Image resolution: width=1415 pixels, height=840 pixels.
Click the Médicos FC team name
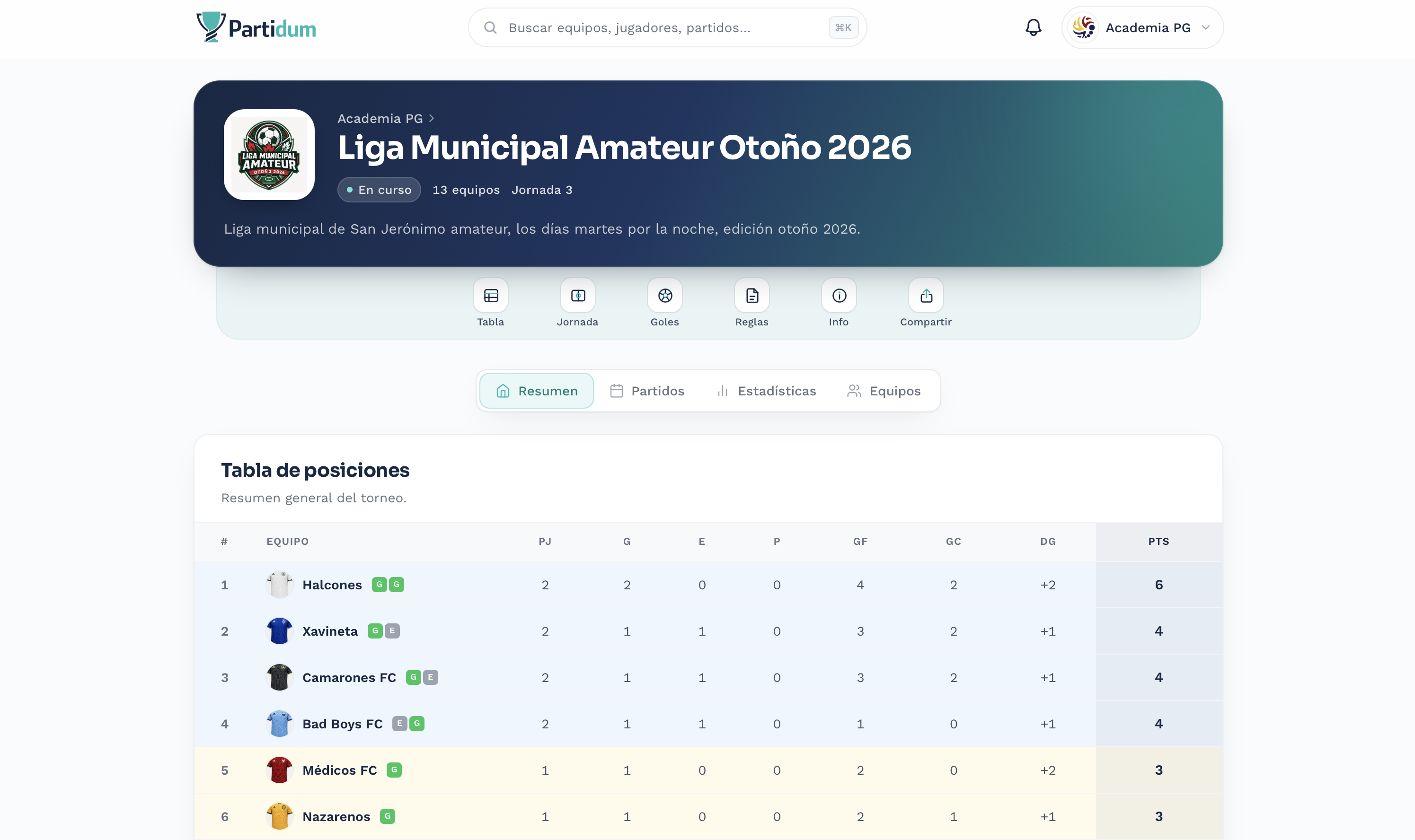(x=340, y=770)
